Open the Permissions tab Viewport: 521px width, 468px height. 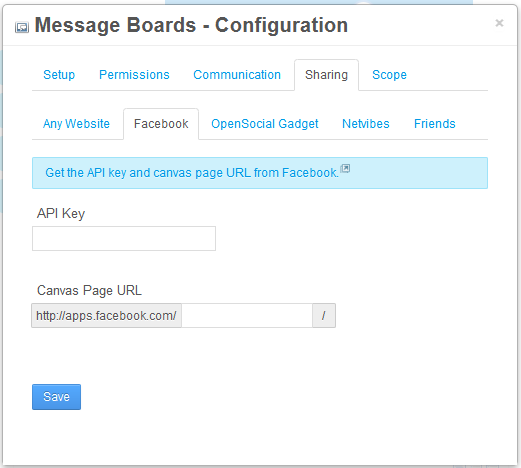tap(134, 75)
